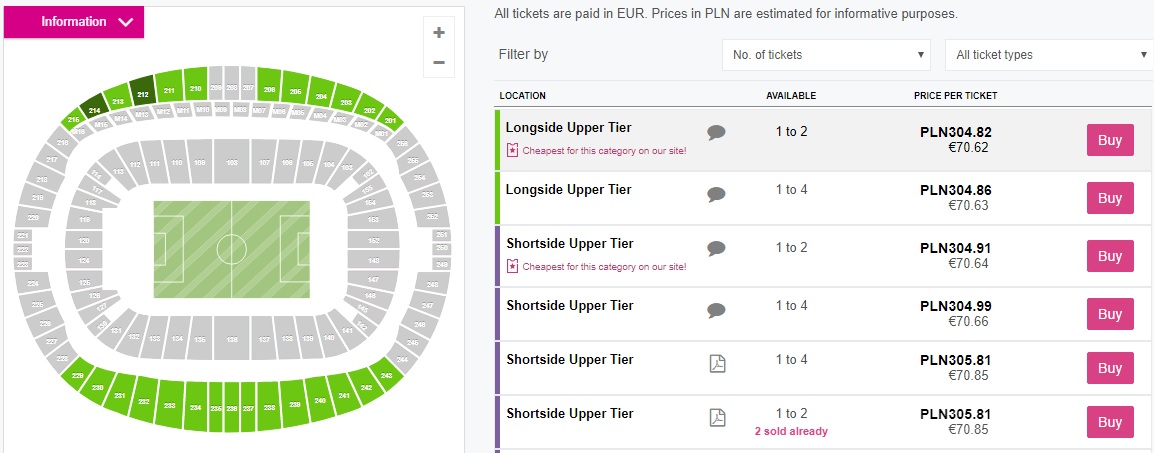The width and height of the screenshot is (1154, 453).
Task: Buy the €70.66 Shortside Upper Tier ticket
Action: 1110,314
